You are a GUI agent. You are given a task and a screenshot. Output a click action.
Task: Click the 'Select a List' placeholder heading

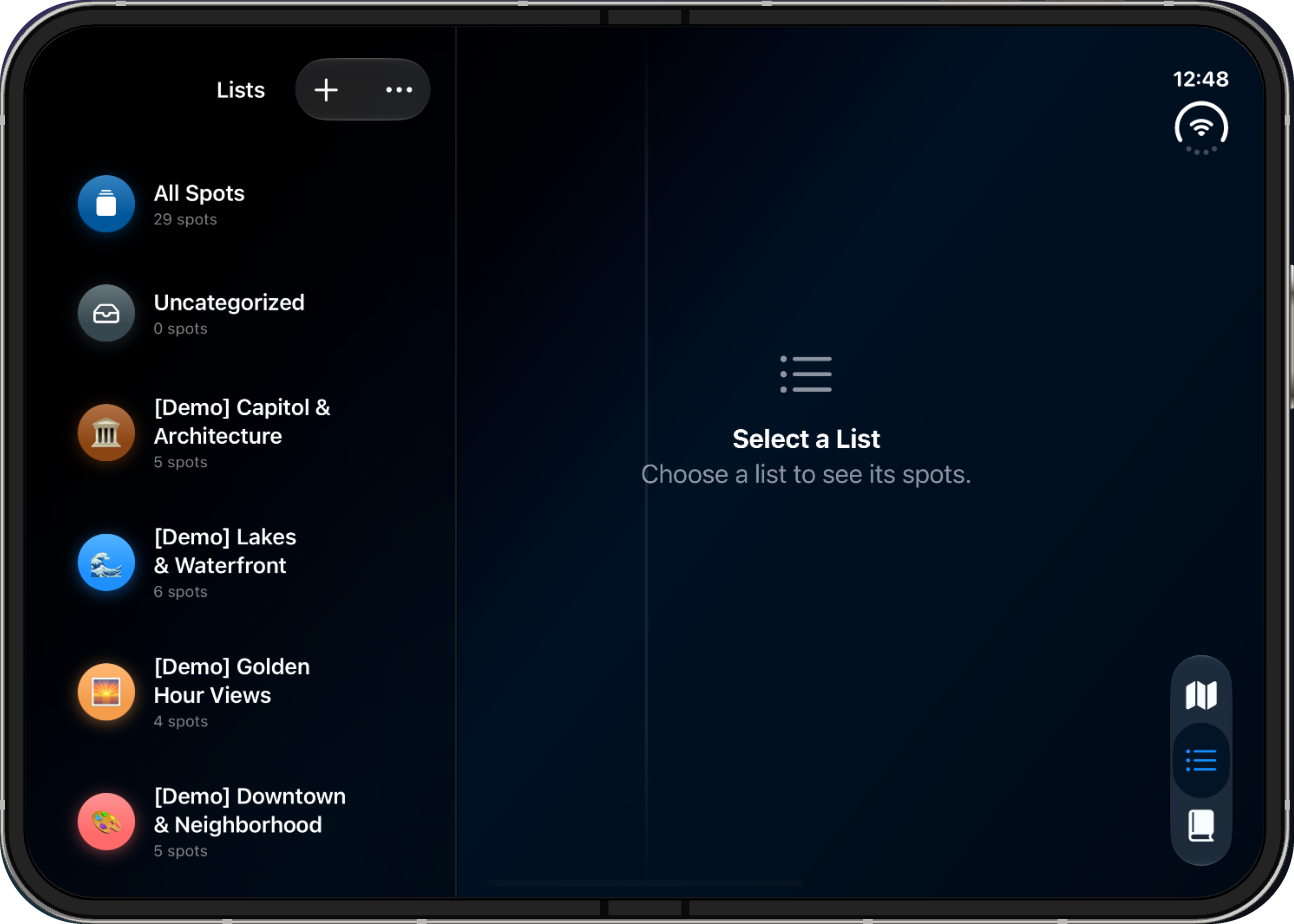coord(806,439)
